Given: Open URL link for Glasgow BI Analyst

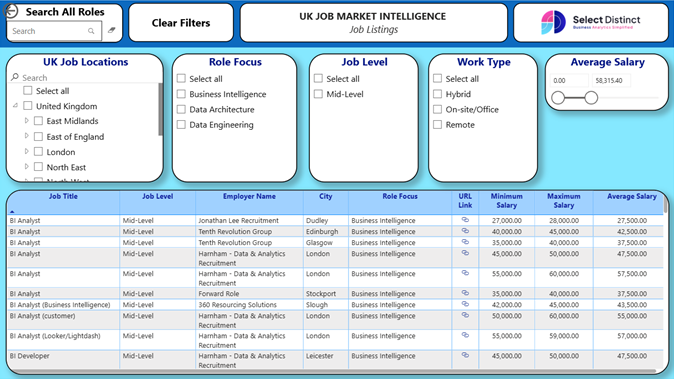Looking at the screenshot, I should 465,242.
